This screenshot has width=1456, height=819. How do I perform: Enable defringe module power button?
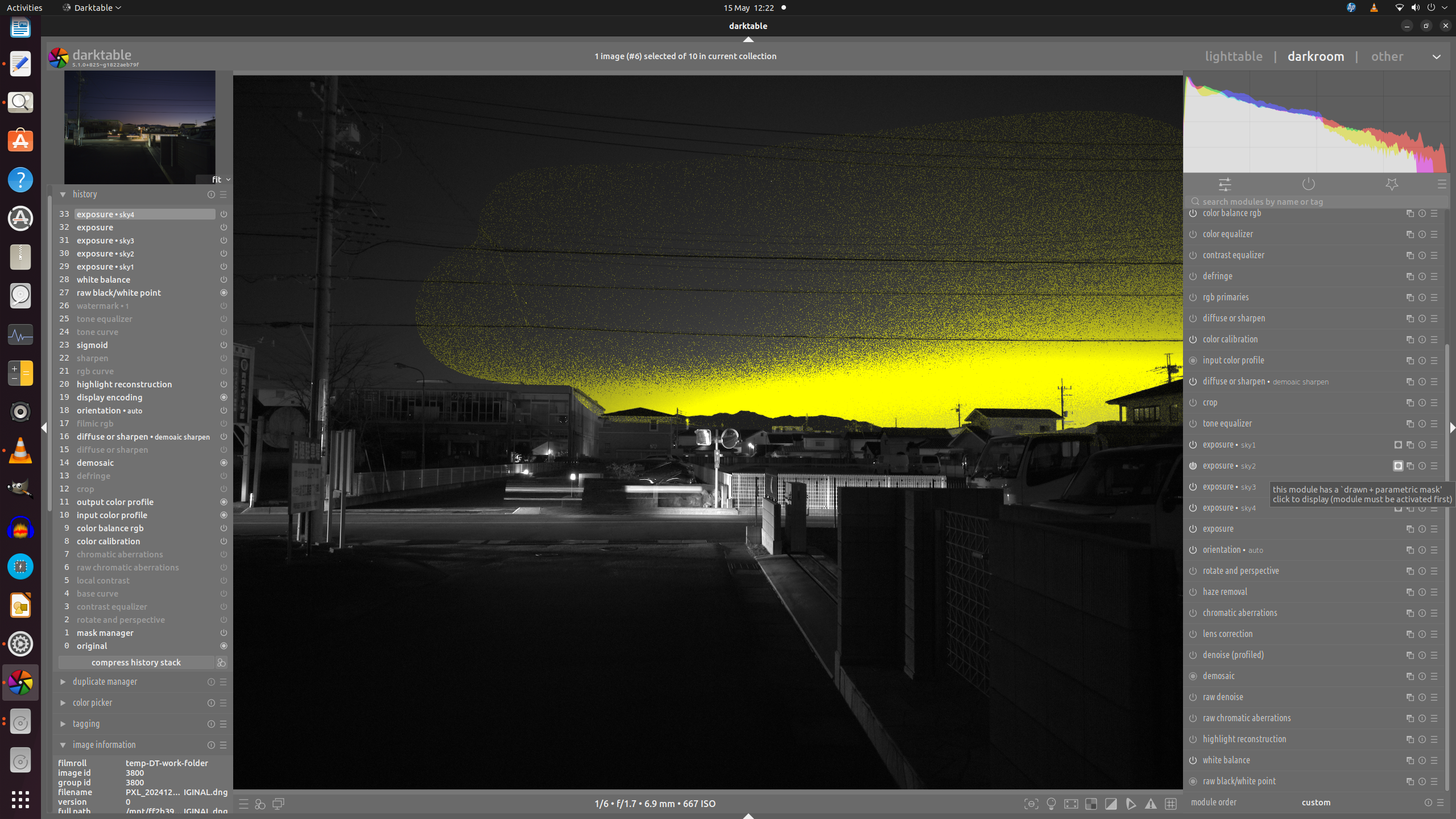point(1193,276)
